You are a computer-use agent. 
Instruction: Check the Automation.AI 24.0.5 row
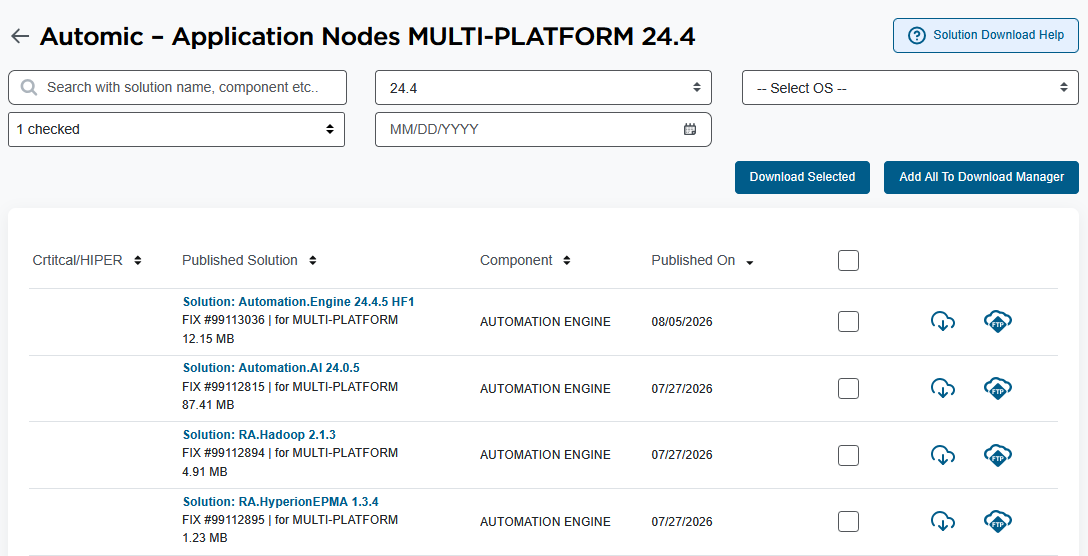click(x=848, y=388)
